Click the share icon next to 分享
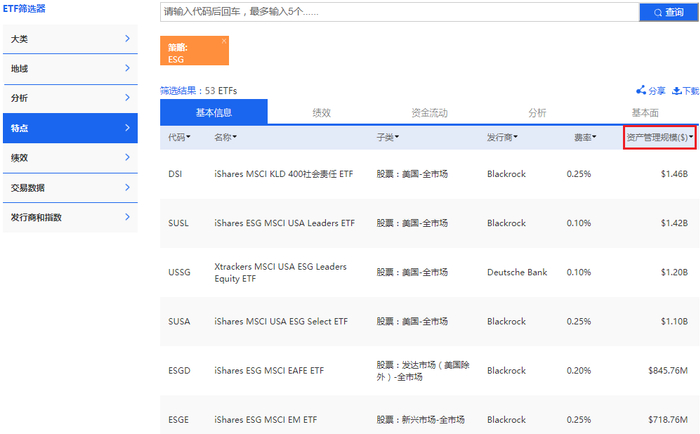The height and width of the screenshot is (434, 700). [641, 90]
